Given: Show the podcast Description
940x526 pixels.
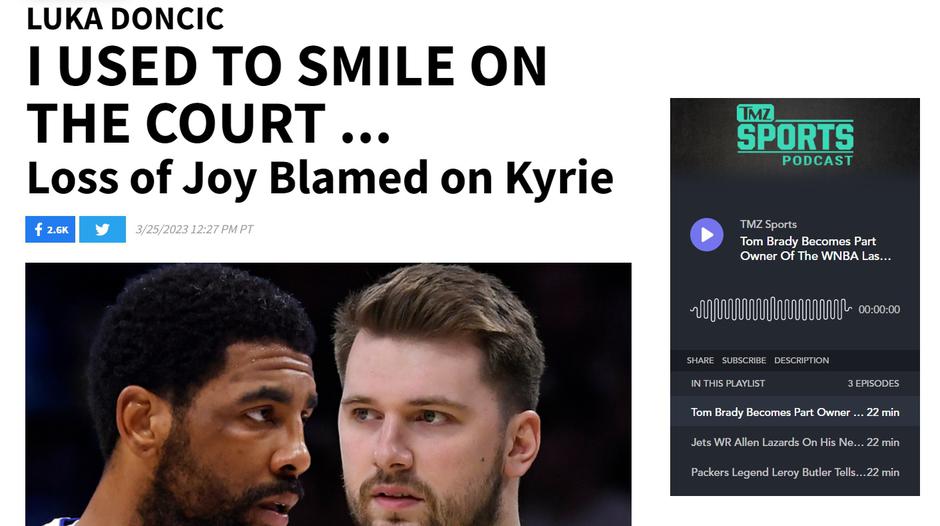Looking at the screenshot, I should coord(802,360).
